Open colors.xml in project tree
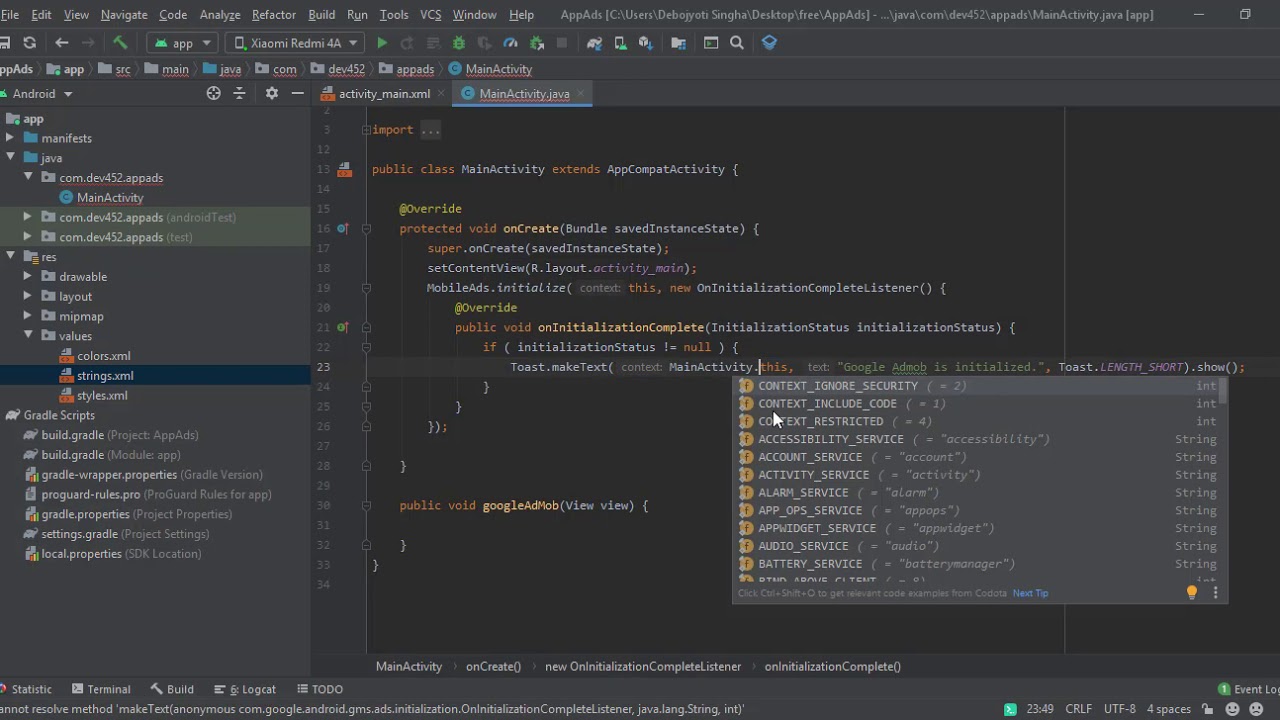The height and width of the screenshot is (720, 1280). click(103, 356)
